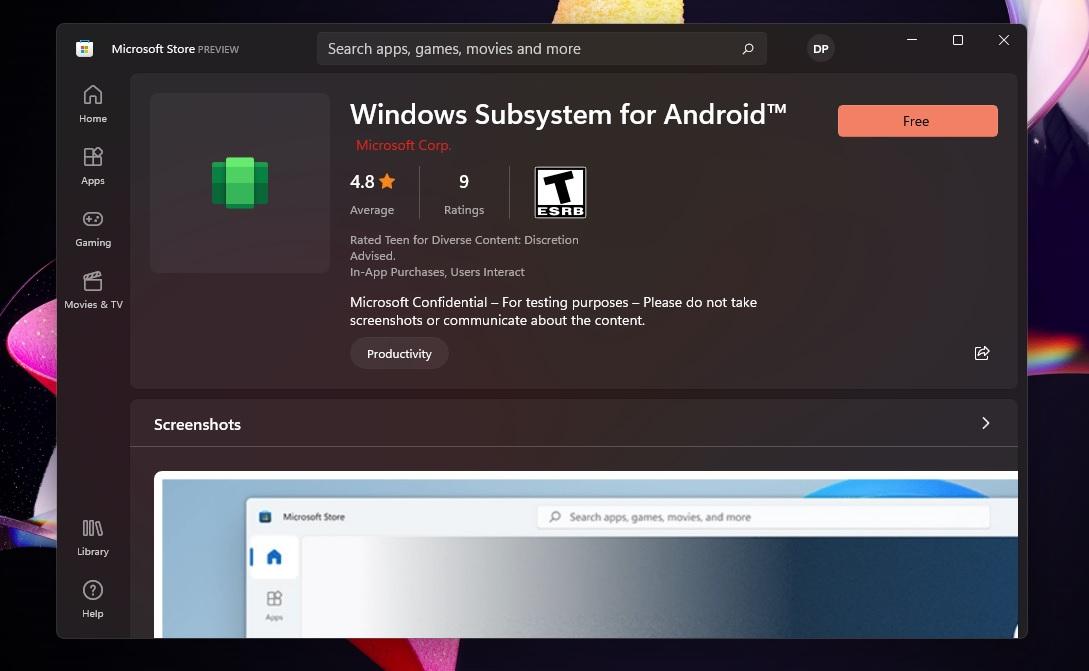
Task: Share the Windows Subsystem for Android app
Action: (x=981, y=352)
